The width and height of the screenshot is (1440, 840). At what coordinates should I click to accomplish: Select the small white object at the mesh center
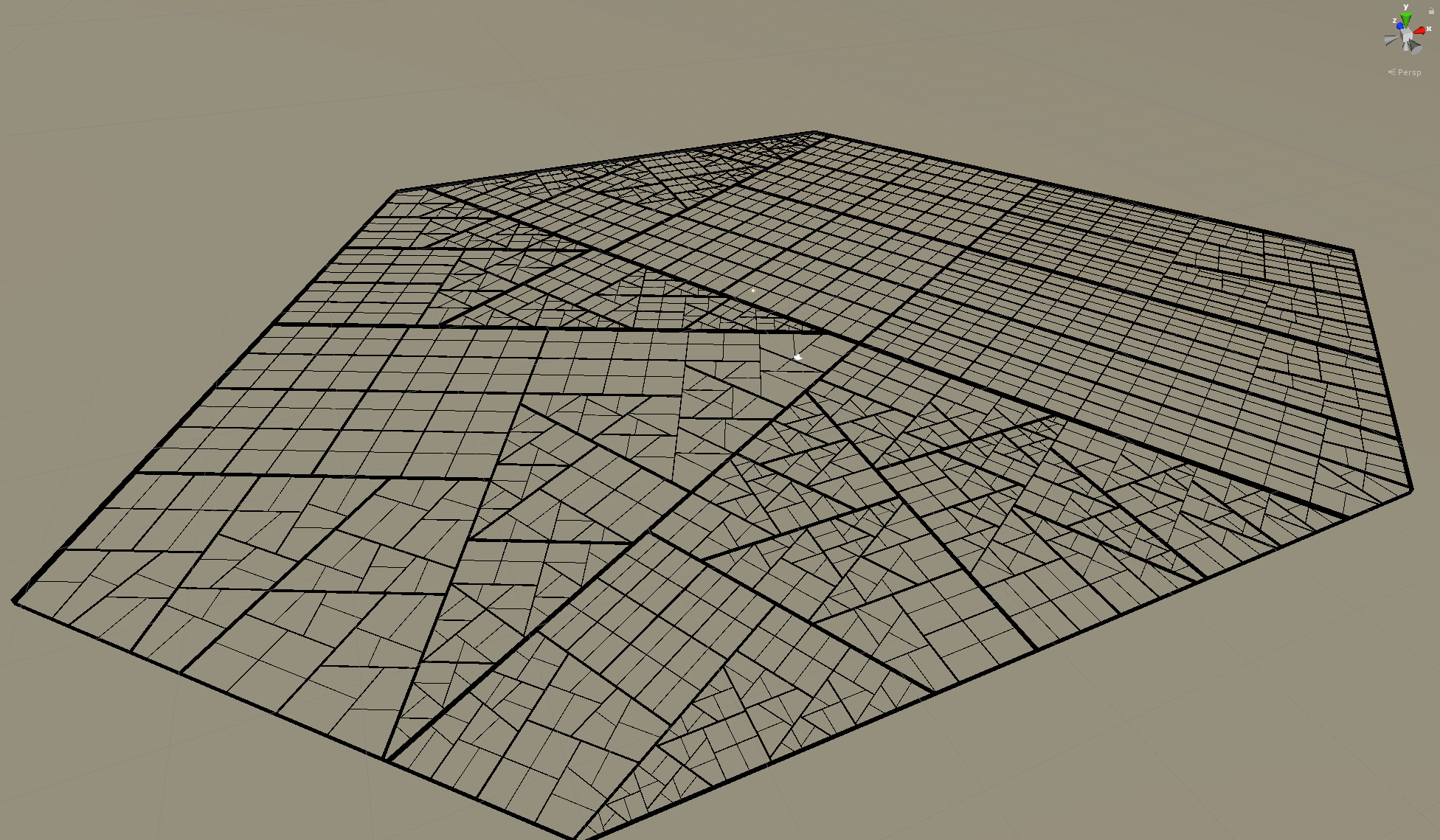[x=797, y=357]
